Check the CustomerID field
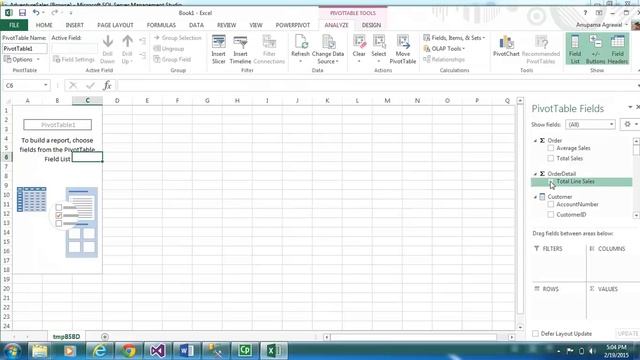Screen dimensions: 640x360 tap(551, 214)
